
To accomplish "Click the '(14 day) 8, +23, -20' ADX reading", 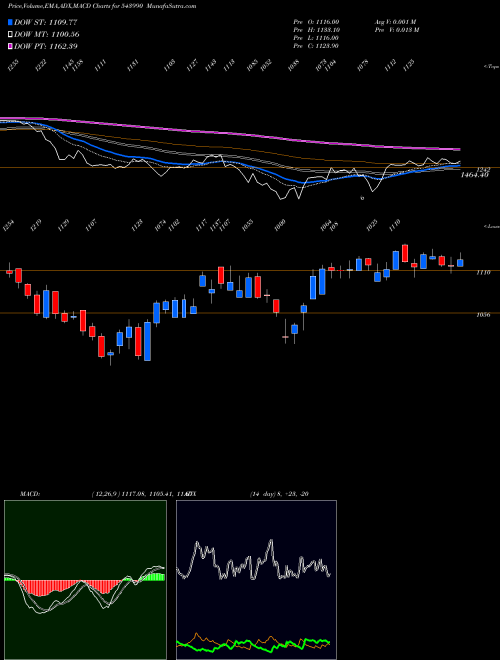I will tap(279, 493).
